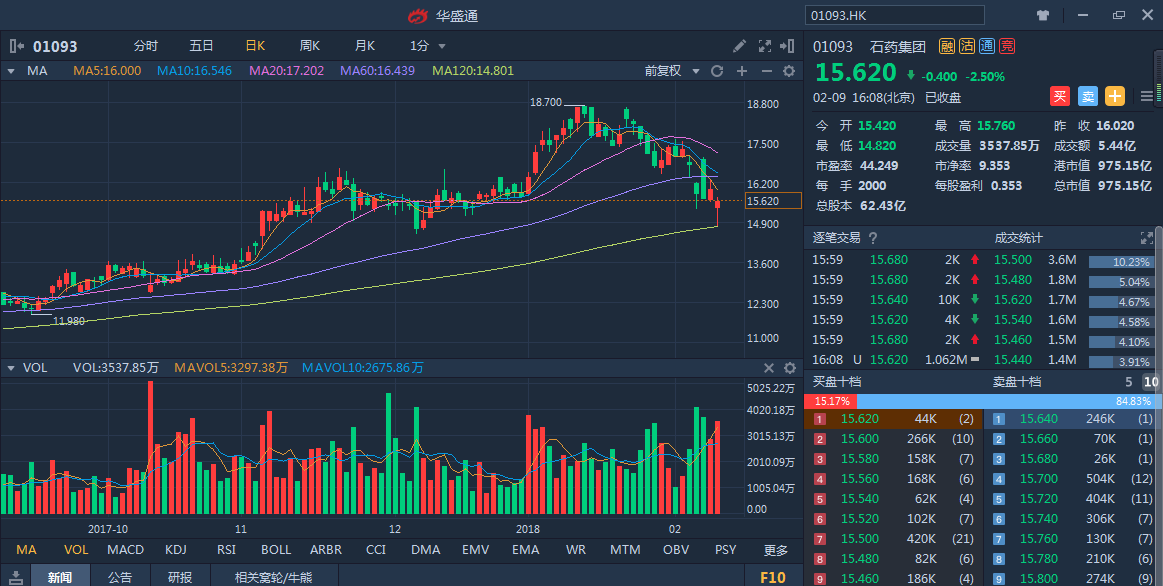This screenshot has width=1163, height=586.
Task: Click the red 买 buy button
Action: [1060, 97]
